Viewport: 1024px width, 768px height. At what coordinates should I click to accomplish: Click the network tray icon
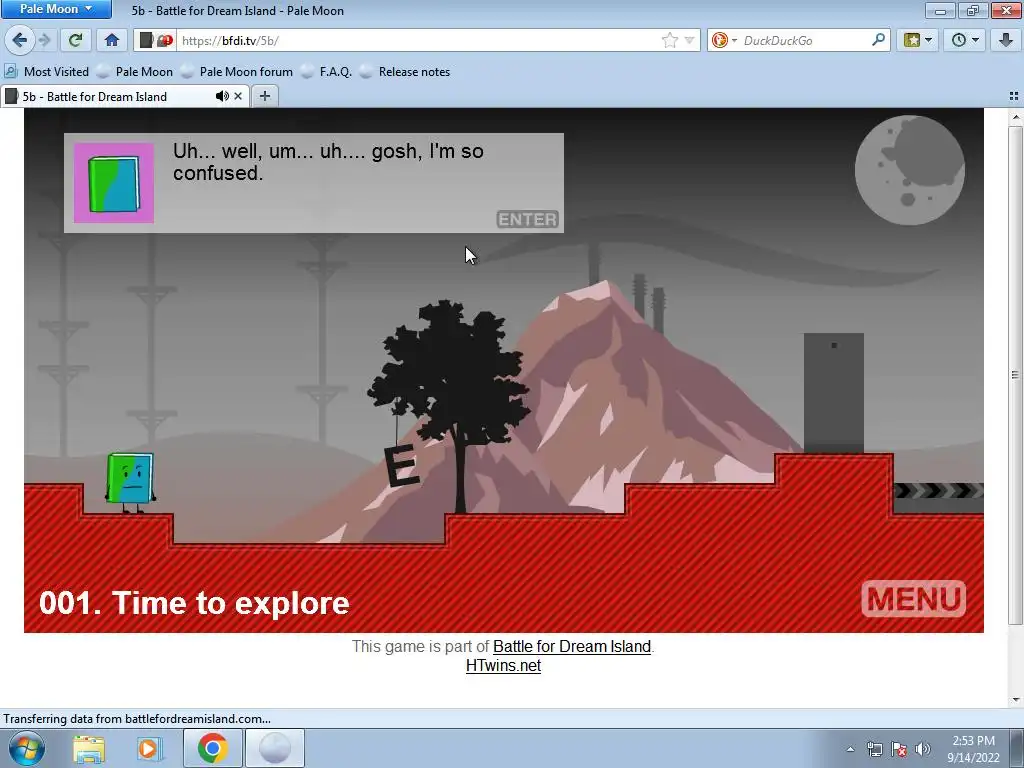874,749
